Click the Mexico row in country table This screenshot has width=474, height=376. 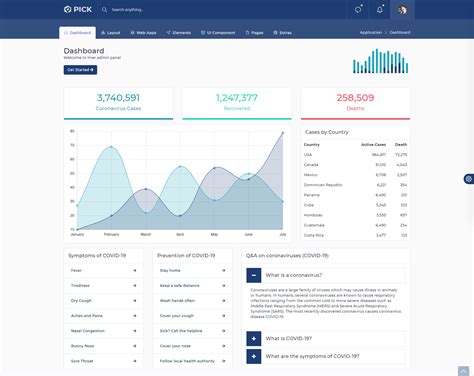click(x=355, y=175)
